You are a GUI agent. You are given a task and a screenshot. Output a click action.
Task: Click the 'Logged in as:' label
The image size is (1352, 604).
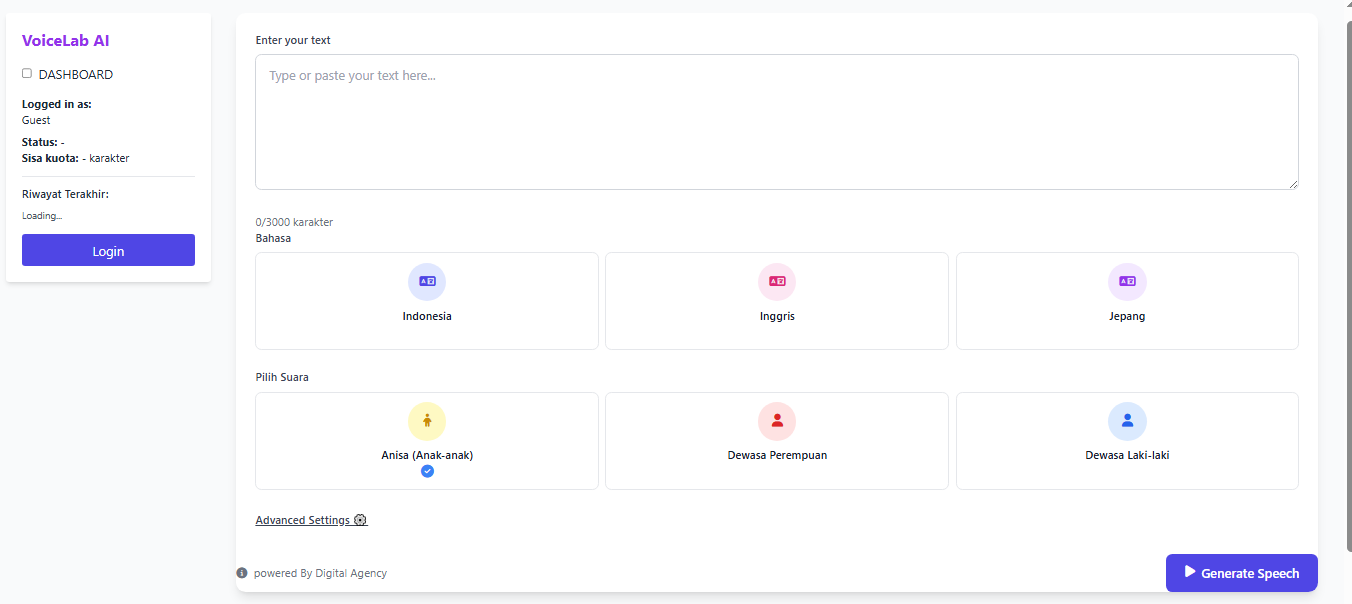pos(57,104)
